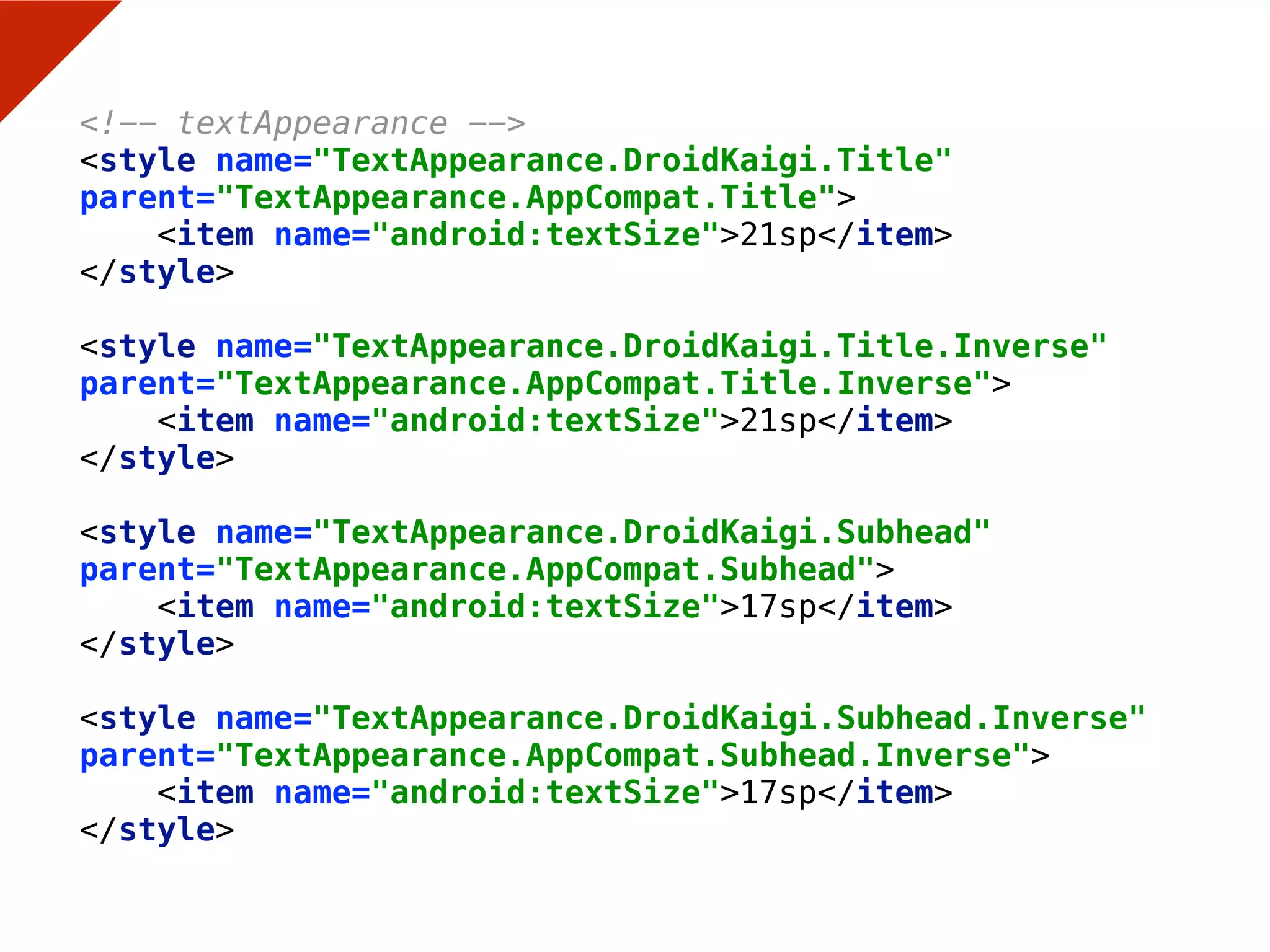The height and width of the screenshot is (952, 1270).
Task: Select the "TextAppearance.DroidKaigi.Subhead.Inverse" name value
Action: click(x=729, y=718)
